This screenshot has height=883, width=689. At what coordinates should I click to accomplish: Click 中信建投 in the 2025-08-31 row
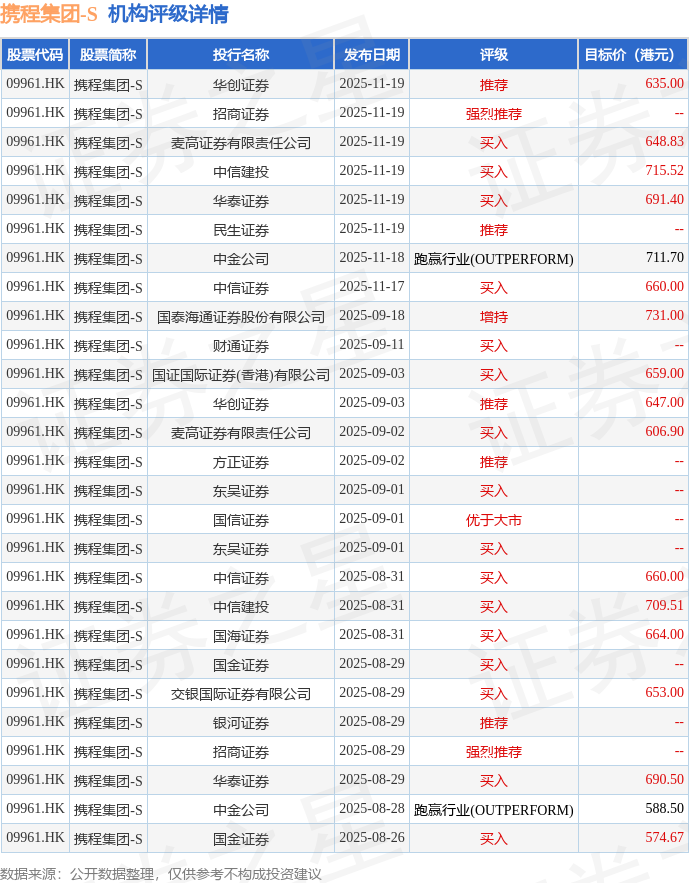tap(241, 607)
